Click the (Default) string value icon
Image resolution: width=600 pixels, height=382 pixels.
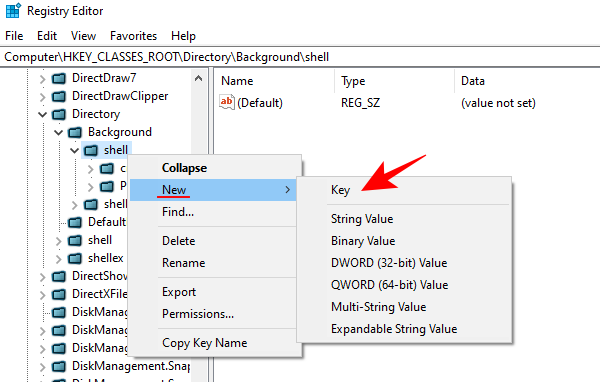(x=227, y=102)
